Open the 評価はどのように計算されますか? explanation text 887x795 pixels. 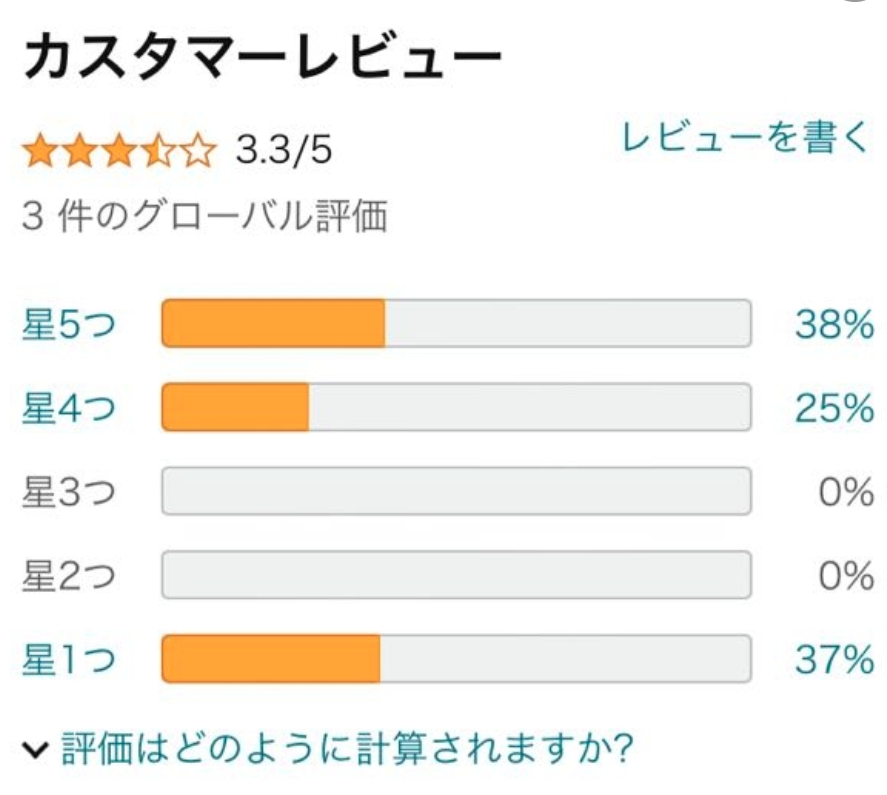[347, 748]
